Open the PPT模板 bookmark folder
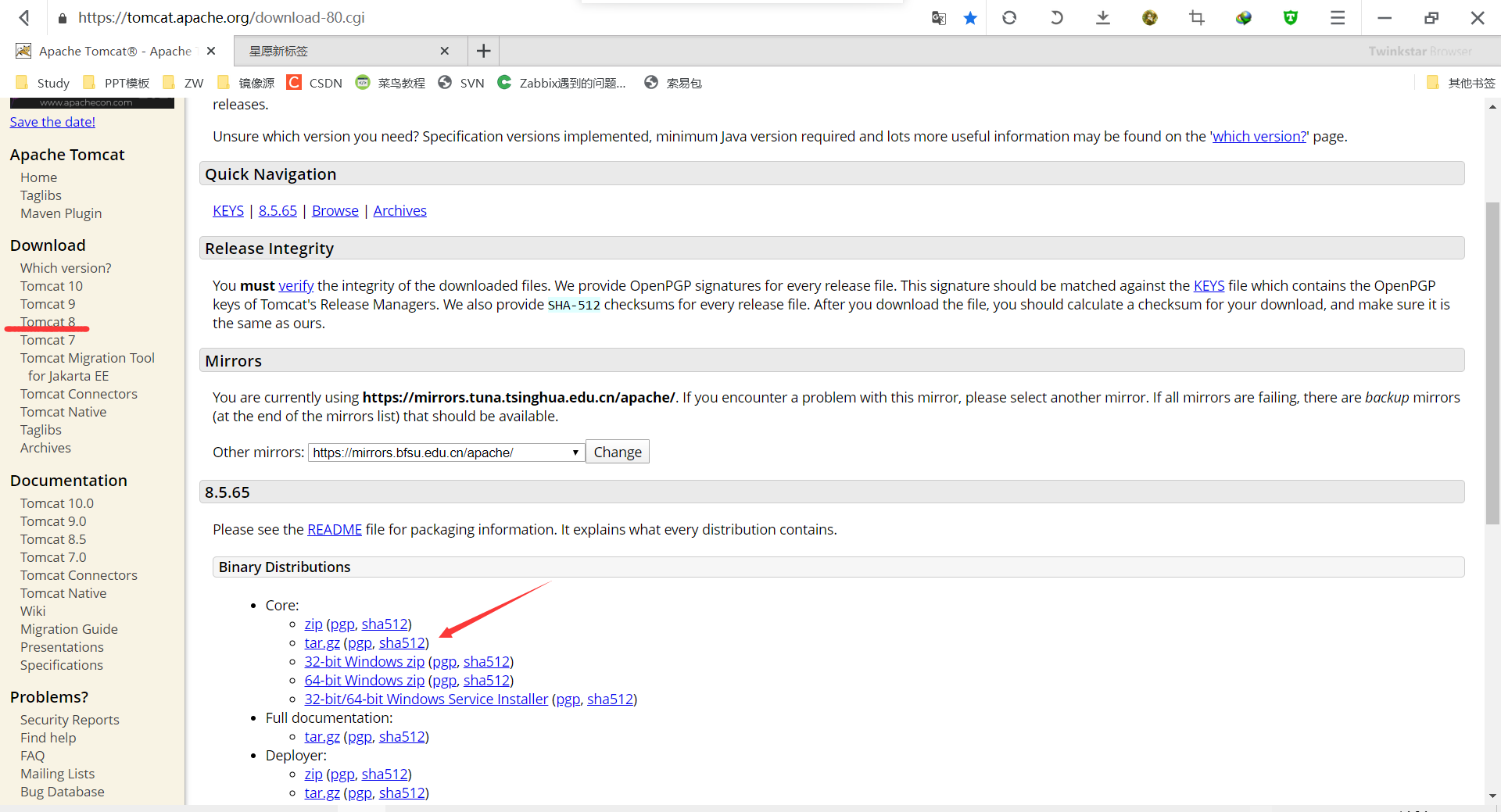This screenshot has height=812, width=1501. 116,83
